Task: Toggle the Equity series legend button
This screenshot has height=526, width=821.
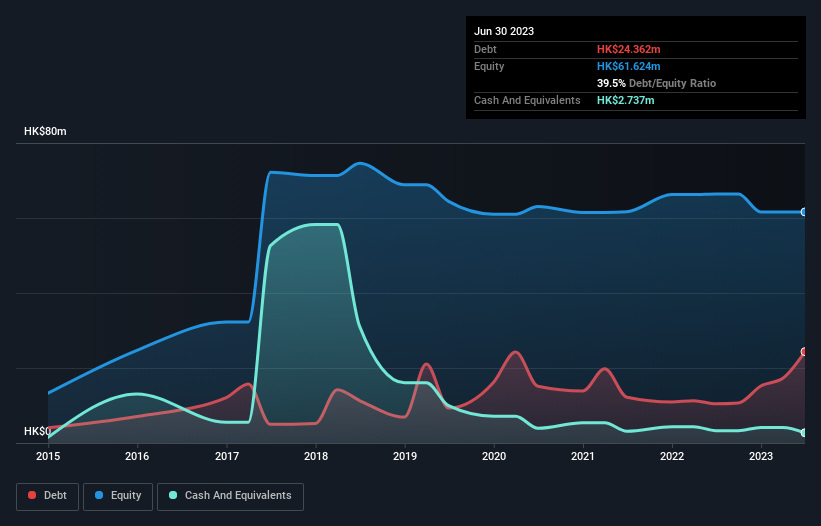Action: (118, 496)
